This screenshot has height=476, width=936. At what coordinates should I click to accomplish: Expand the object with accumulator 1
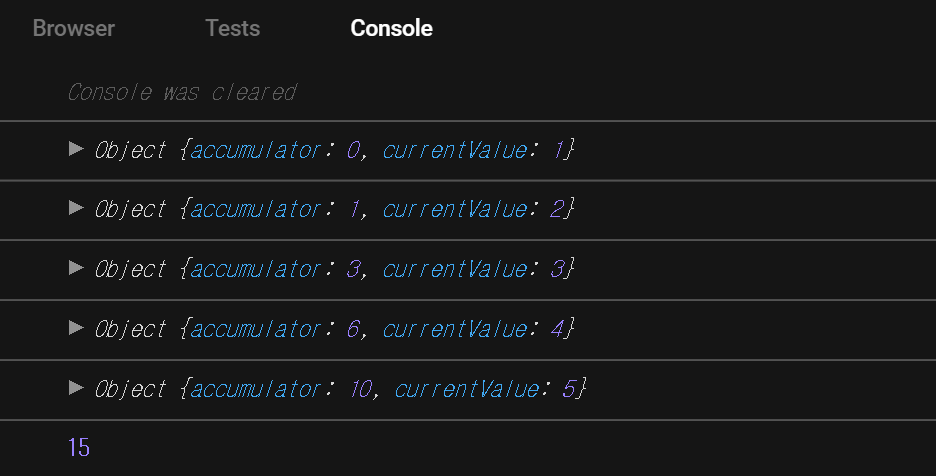click(76, 208)
